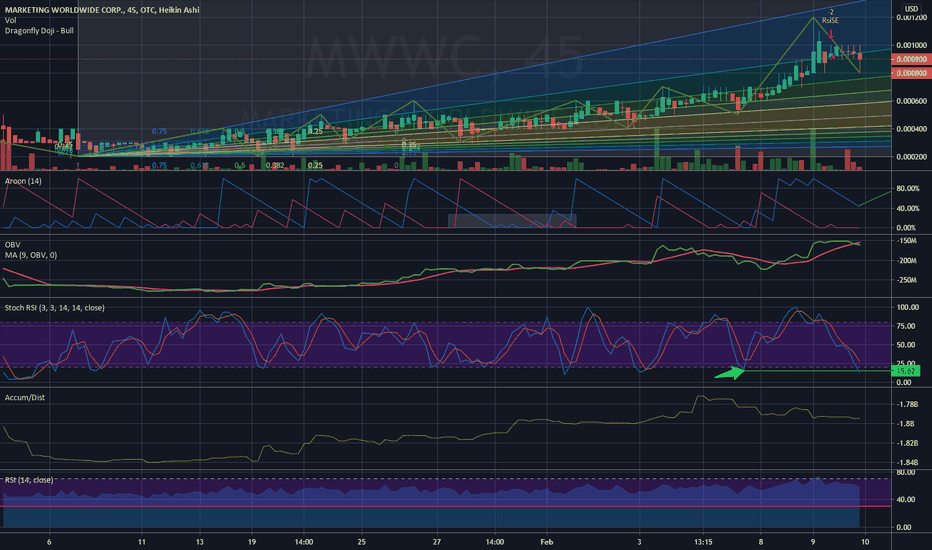Click the 19 date on time axis
This screenshot has height=550, width=932.
click(x=251, y=542)
